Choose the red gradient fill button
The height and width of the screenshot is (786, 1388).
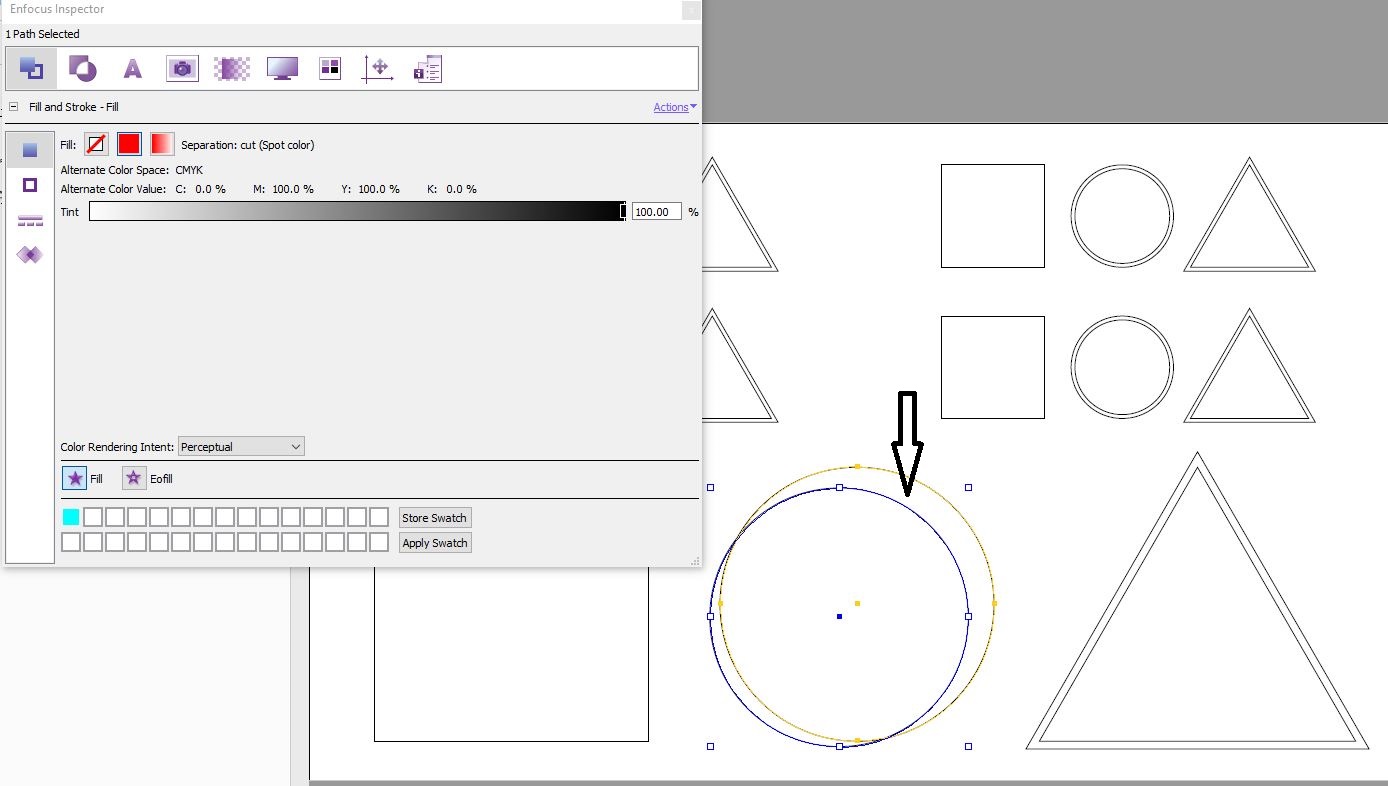(x=162, y=144)
